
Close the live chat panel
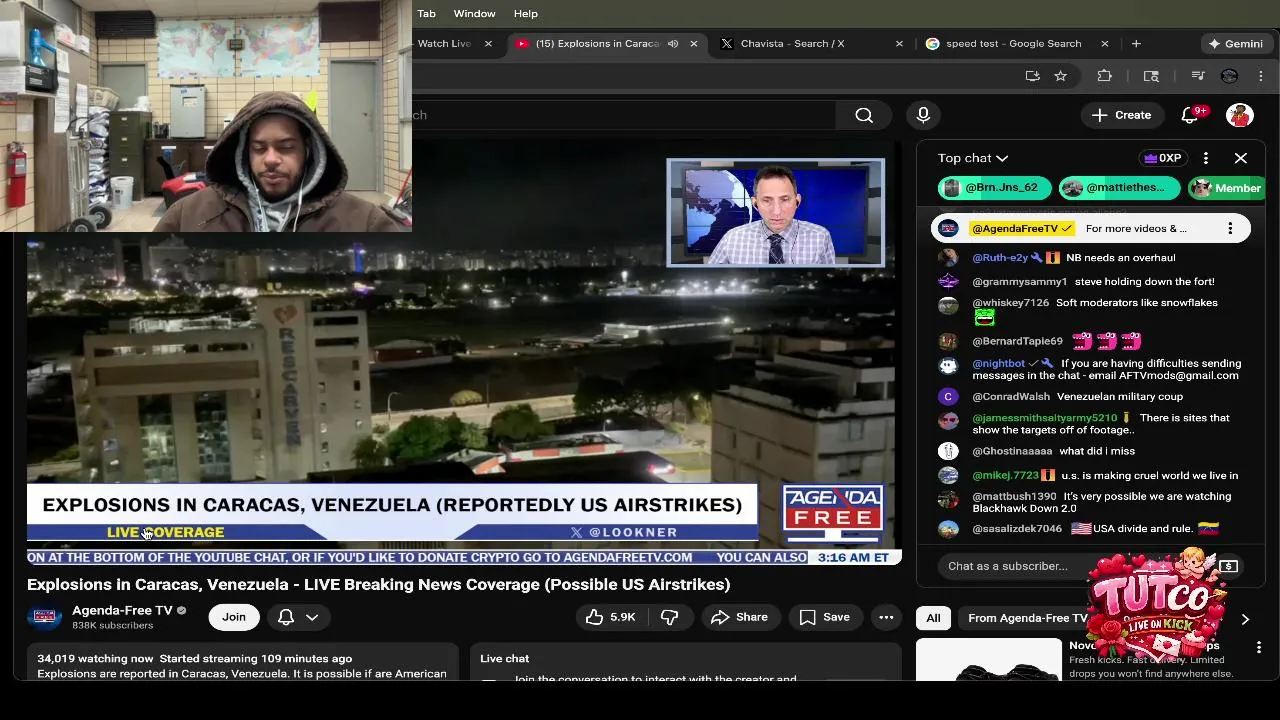(x=1241, y=158)
